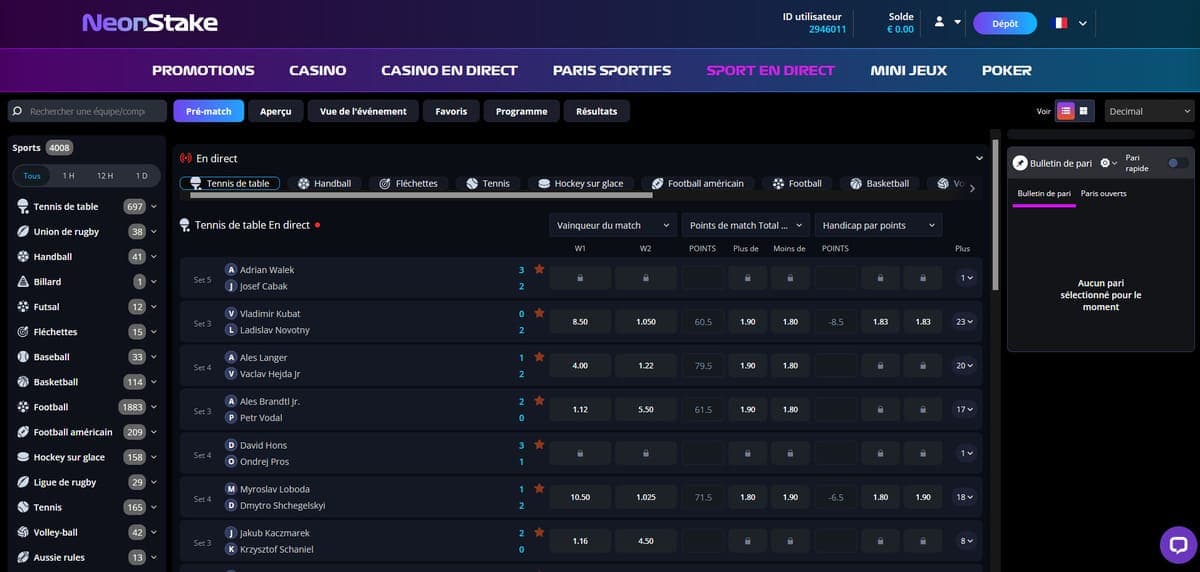Screen dimensions: 1200x572
Task: Click the search magnifier icon
Action: (x=17, y=111)
